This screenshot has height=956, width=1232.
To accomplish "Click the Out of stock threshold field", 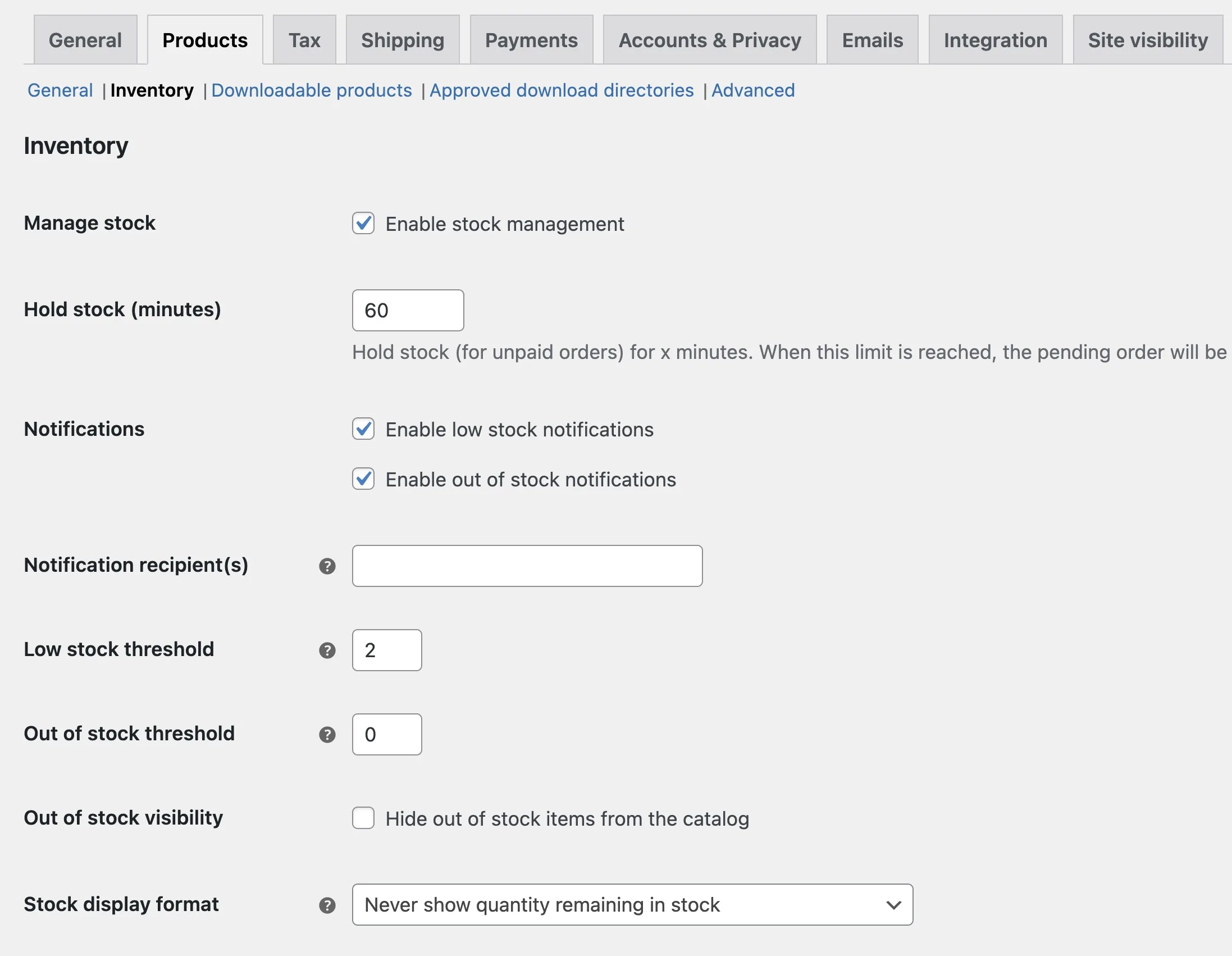I will point(387,734).
